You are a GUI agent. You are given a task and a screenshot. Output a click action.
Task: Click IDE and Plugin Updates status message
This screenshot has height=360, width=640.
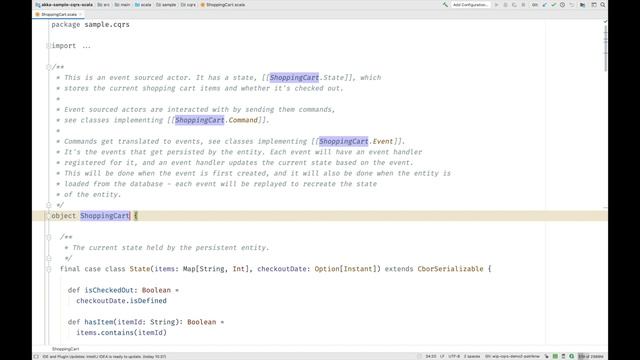104,356
